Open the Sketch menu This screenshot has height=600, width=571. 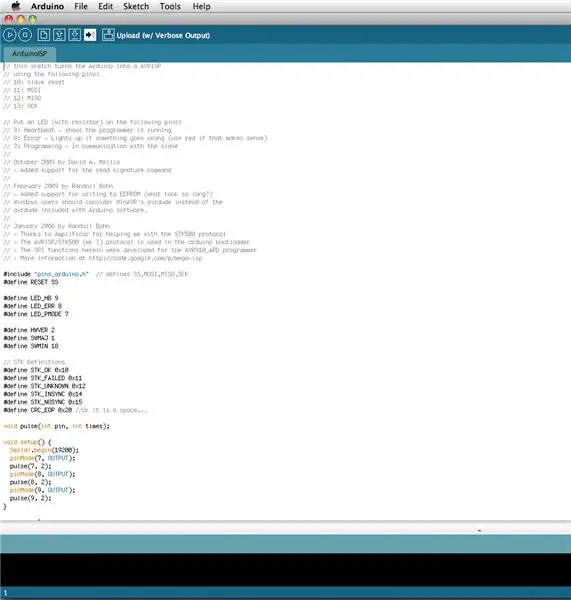point(136,7)
